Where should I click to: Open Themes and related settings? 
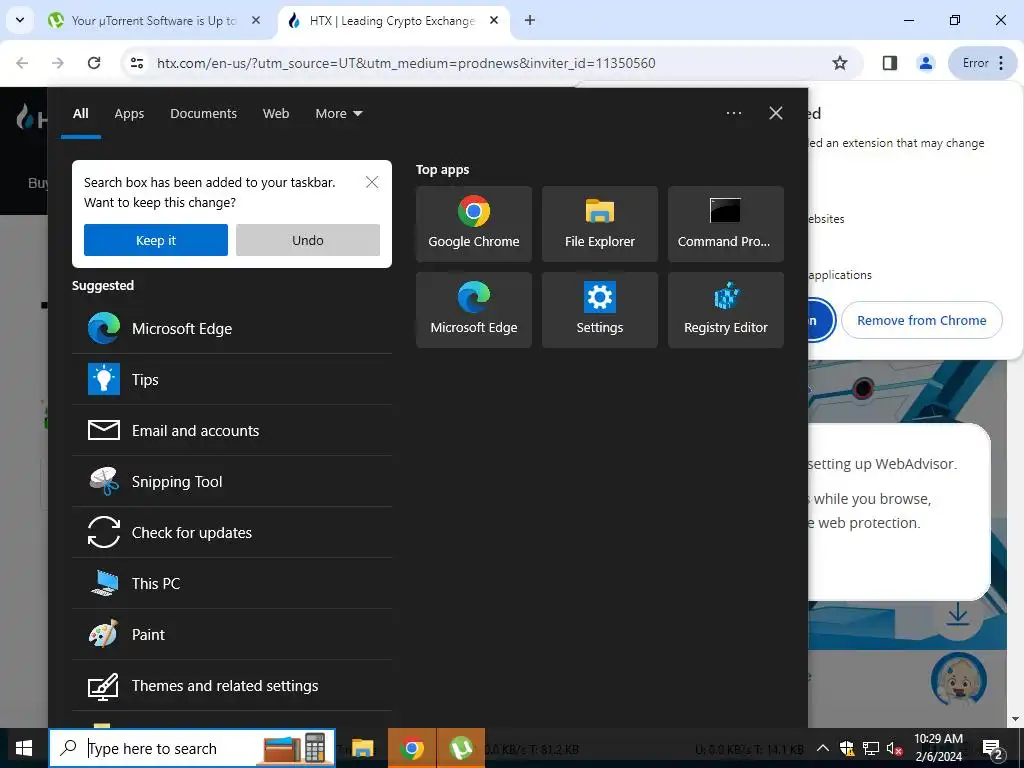tap(232, 685)
